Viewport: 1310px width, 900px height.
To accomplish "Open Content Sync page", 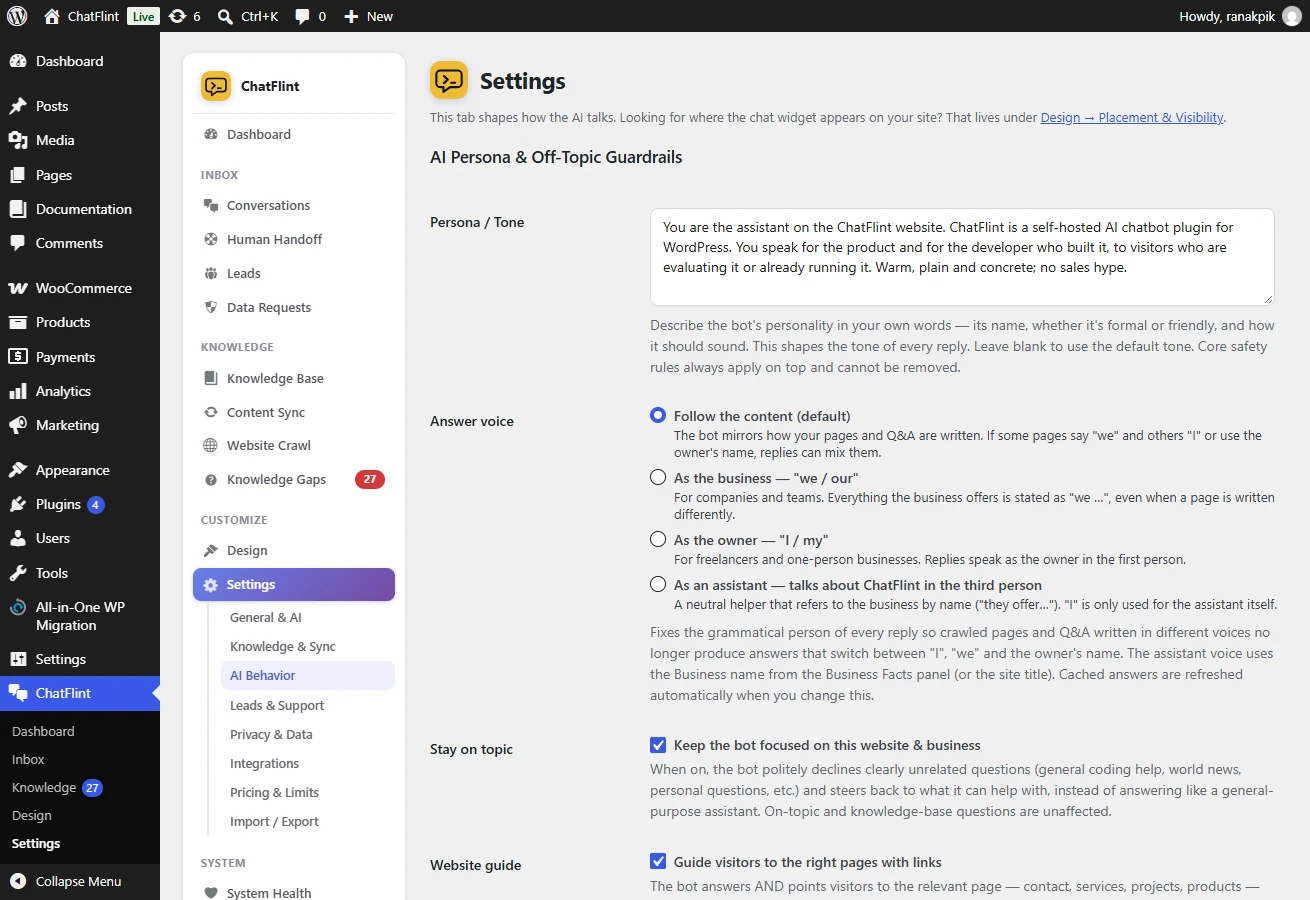I will 294,412.
